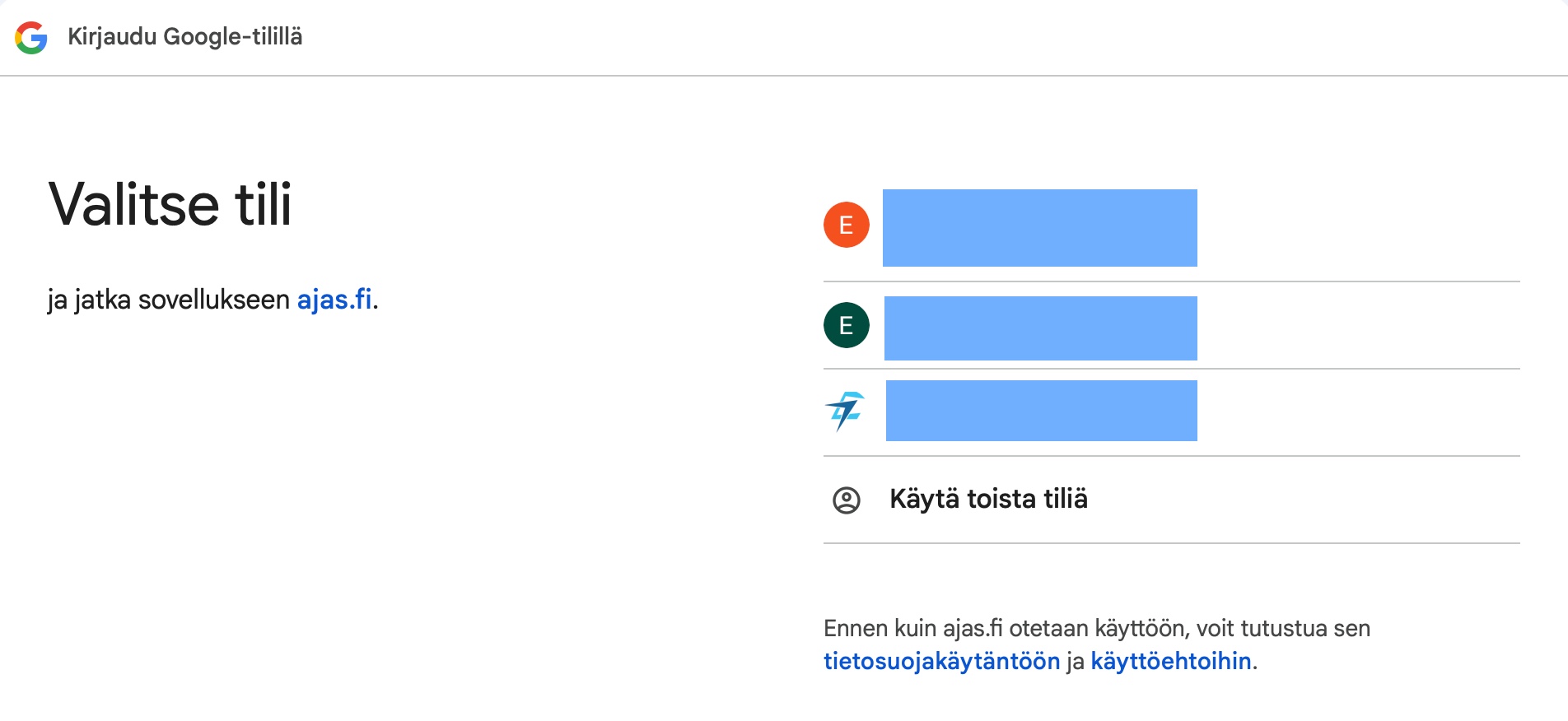Click the "Kirjaudu Google-tilillä" header text
1568x721 pixels.
tap(184, 37)
